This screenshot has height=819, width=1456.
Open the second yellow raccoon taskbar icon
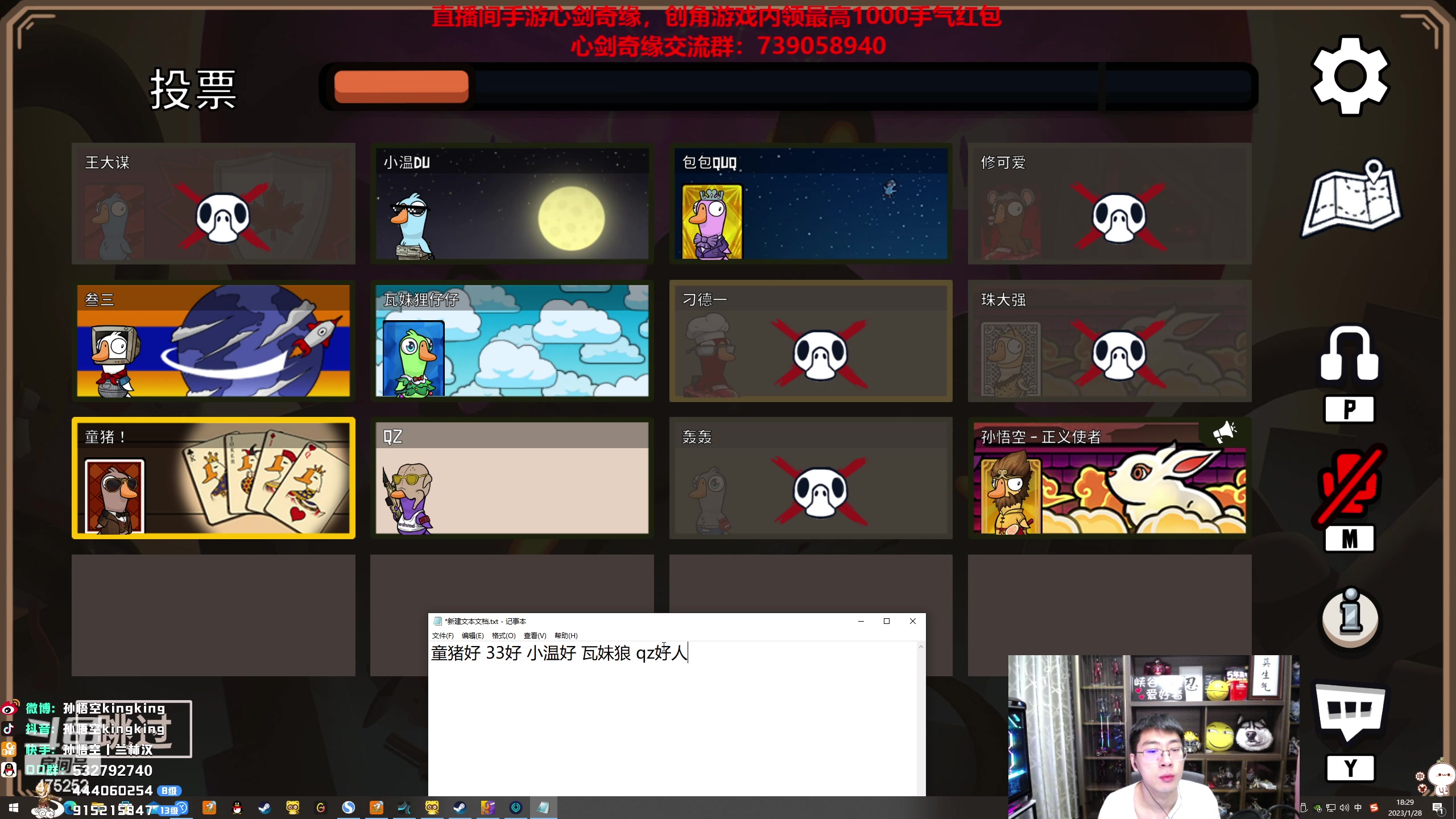(x=432, y=808)
